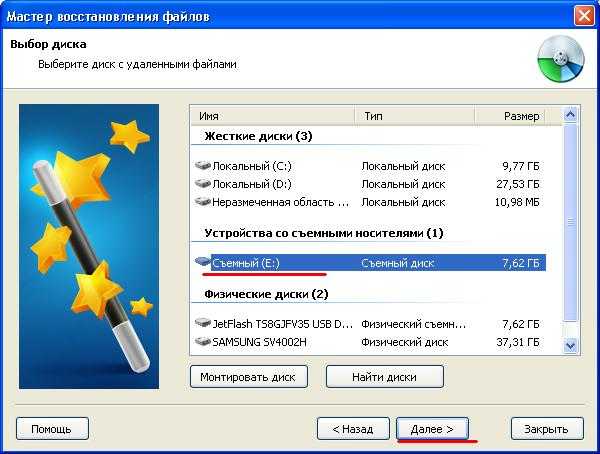Click the Физический диск type cell for SAMSUNG
600x454 pixels.
pos(404,342)
